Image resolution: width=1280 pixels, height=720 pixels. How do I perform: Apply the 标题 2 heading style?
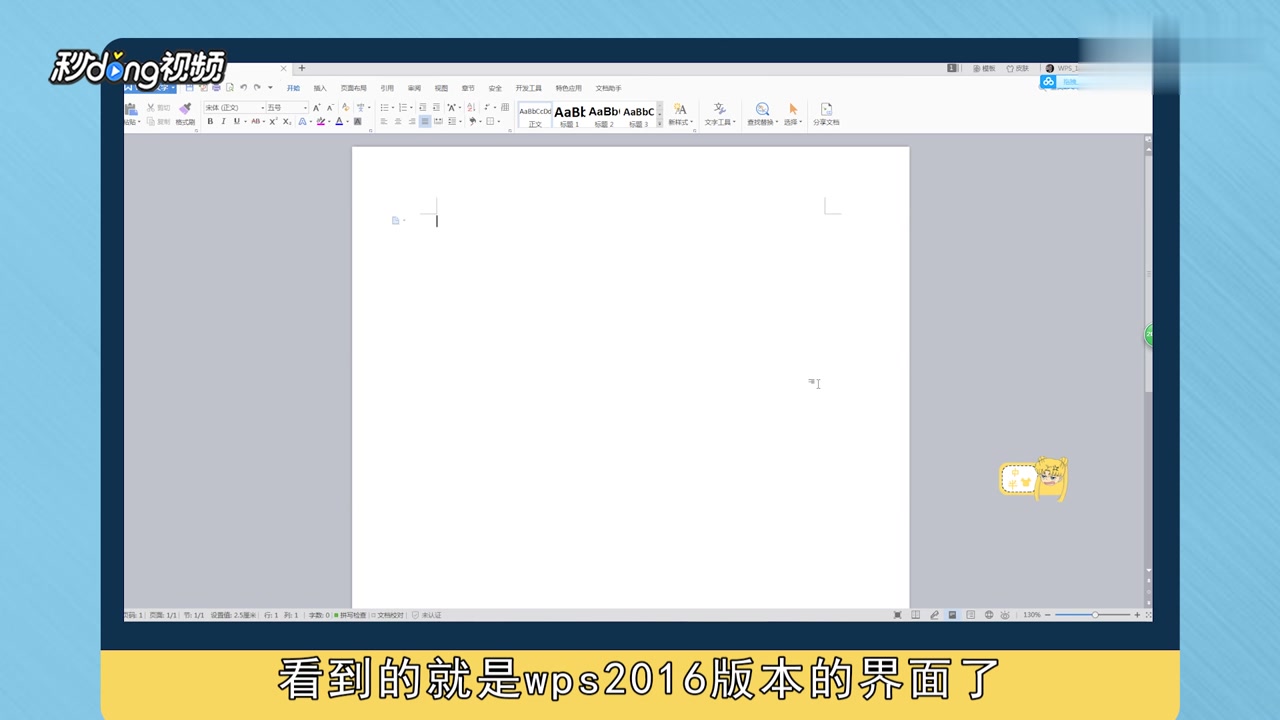tap(604, 115)
